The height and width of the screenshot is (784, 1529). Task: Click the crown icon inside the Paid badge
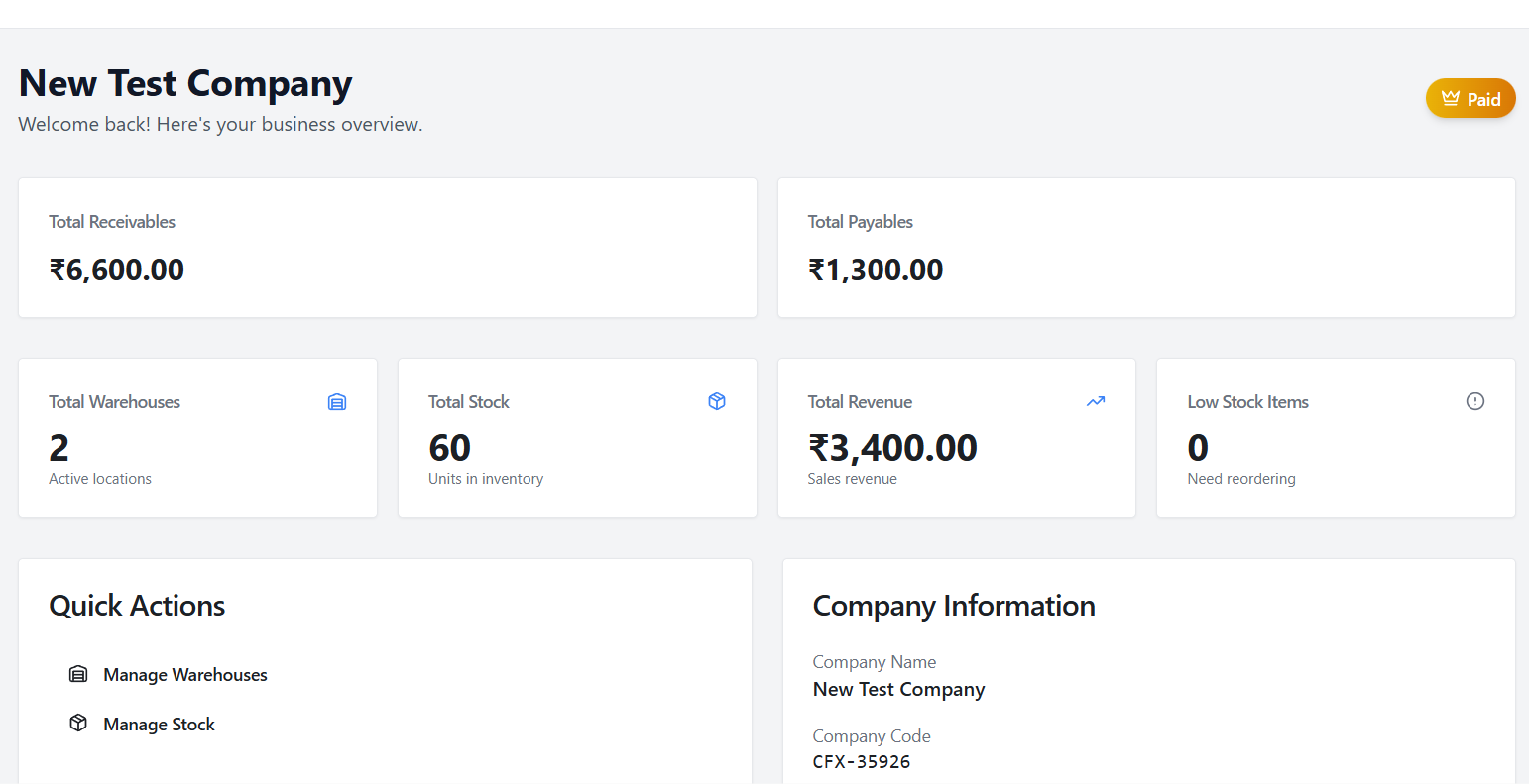pos(1452,97)
